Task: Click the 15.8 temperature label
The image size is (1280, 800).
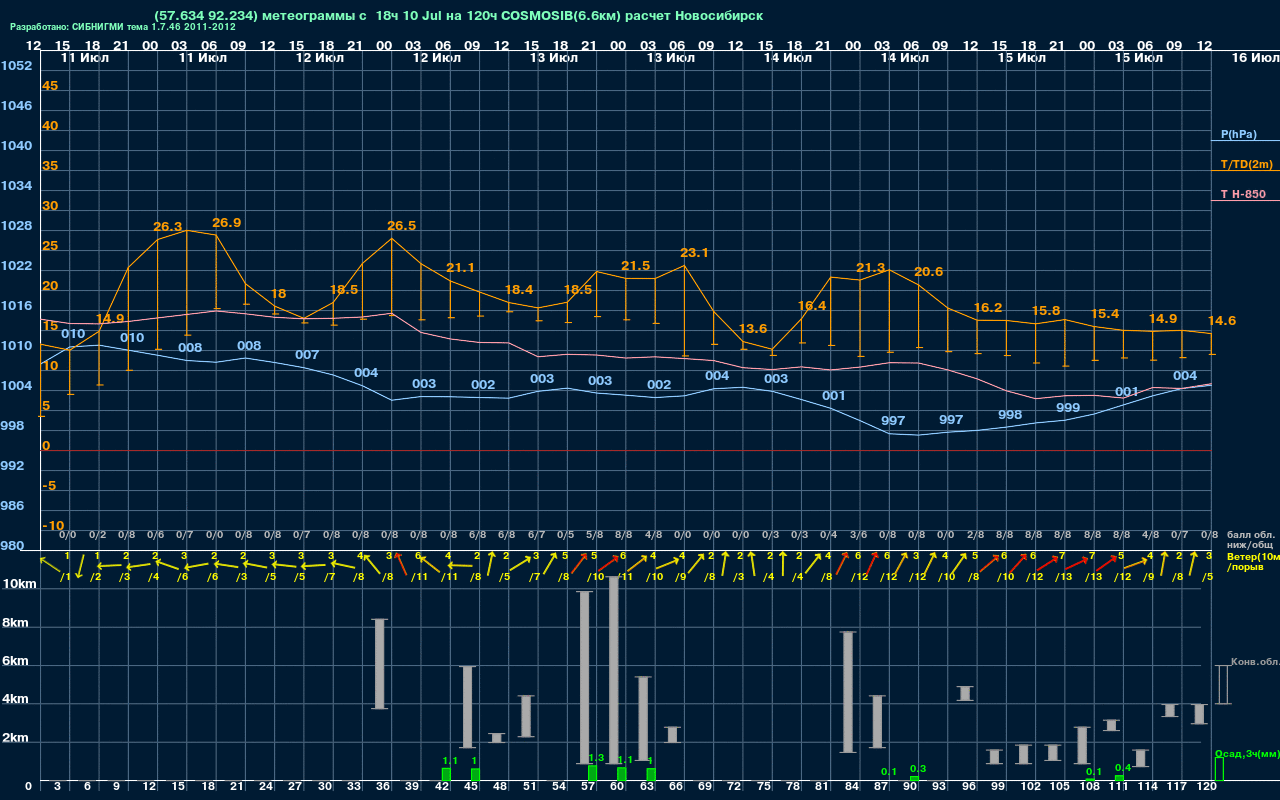Action: click(1046, 311)
